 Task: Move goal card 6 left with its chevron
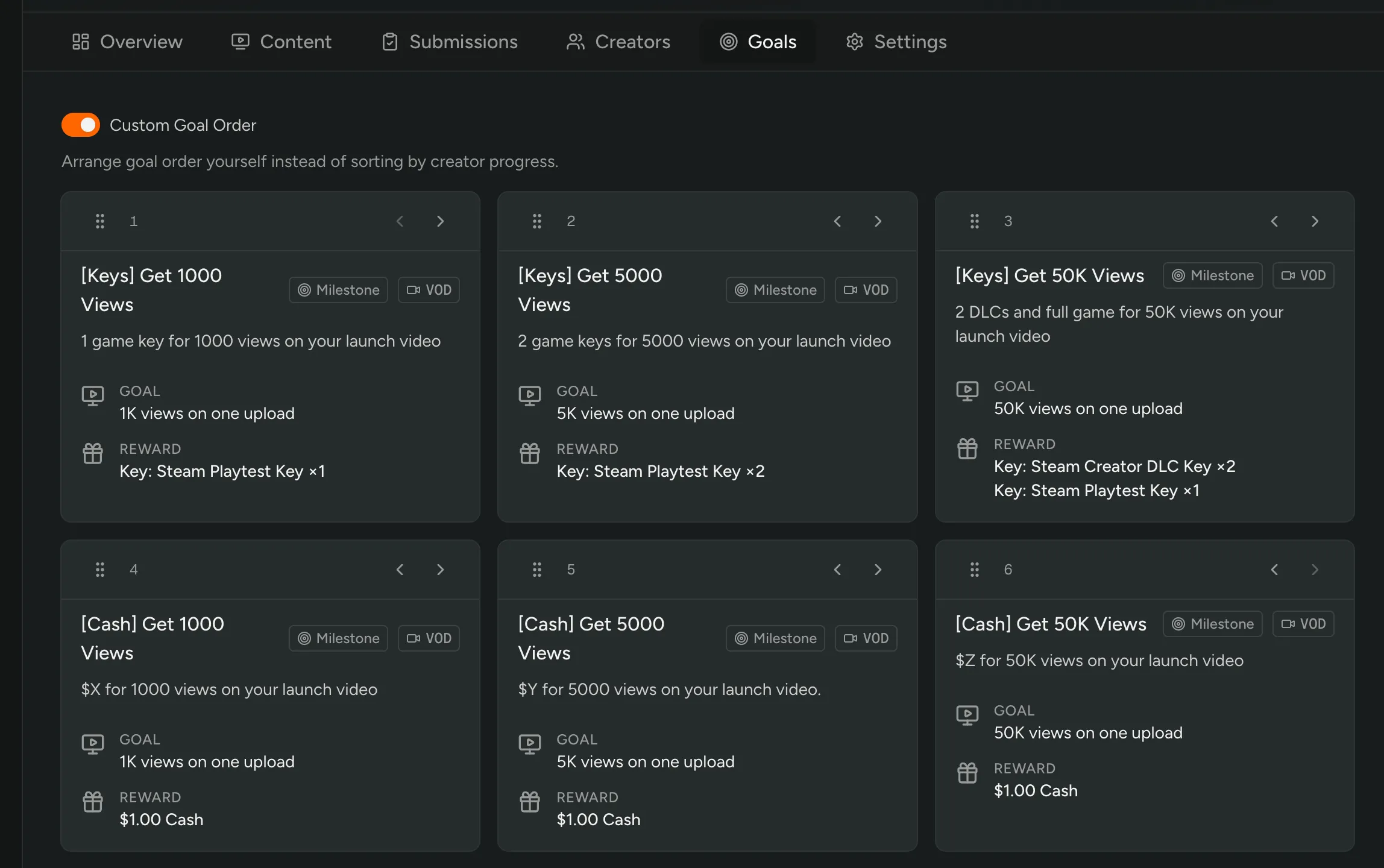coord(1274,570)
